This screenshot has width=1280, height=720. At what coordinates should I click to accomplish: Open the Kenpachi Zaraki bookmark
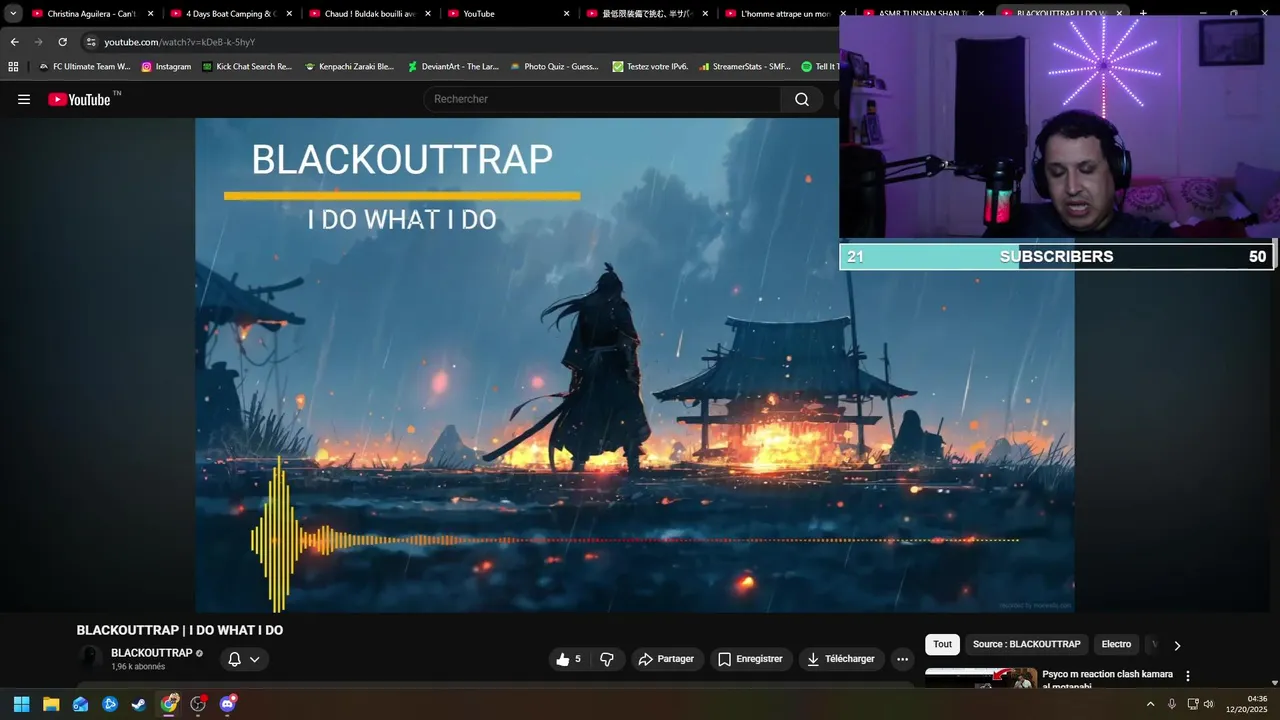(349, 67)
